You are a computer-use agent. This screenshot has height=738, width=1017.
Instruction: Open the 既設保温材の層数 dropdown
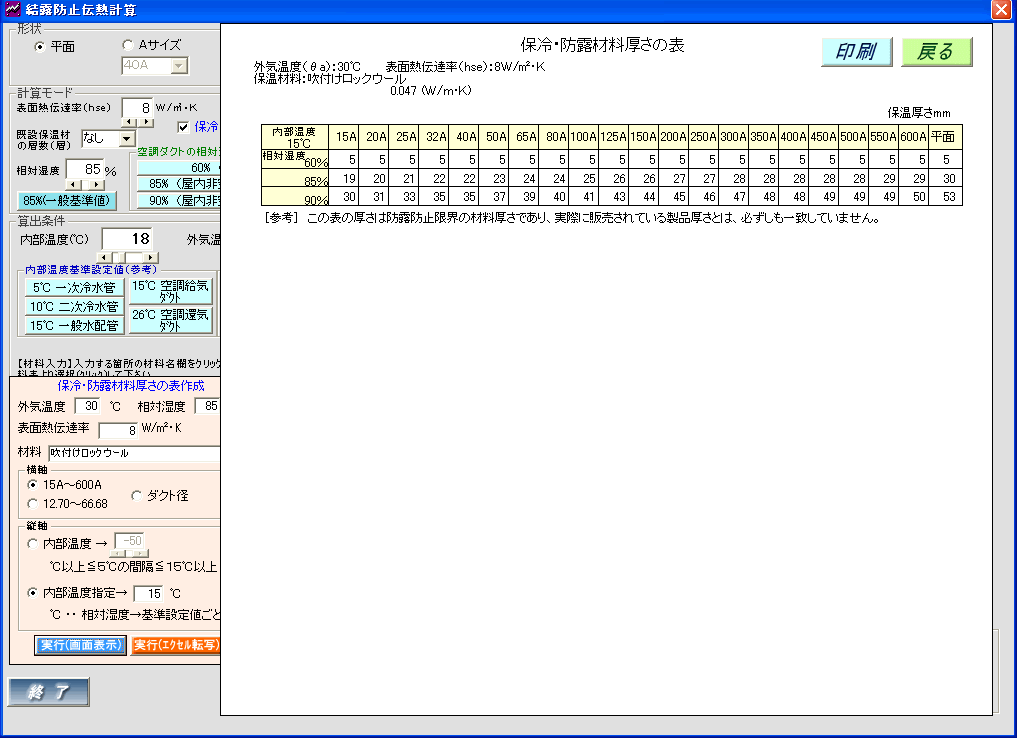[126, 139]
